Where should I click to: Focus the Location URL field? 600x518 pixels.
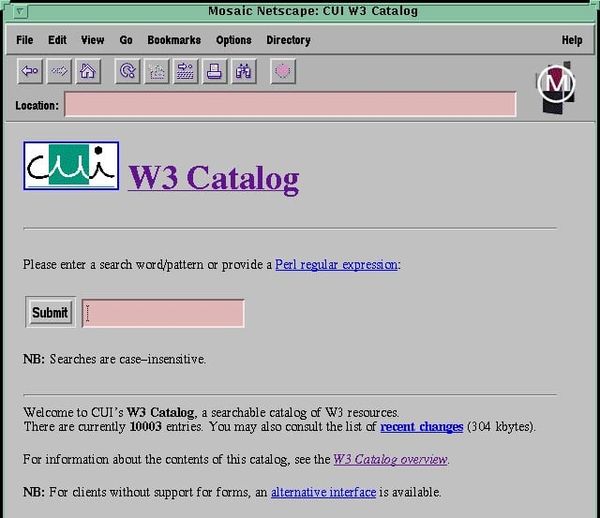pos(290,104)
